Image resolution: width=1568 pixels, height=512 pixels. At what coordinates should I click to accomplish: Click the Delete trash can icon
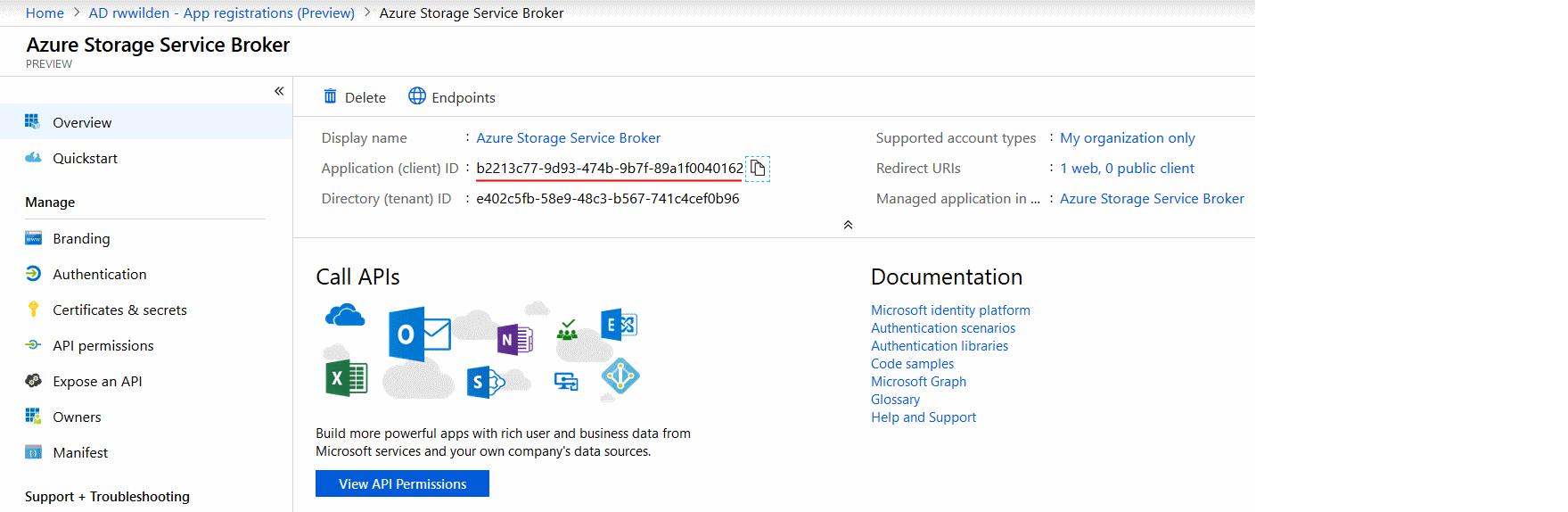(x=330, y=96)
